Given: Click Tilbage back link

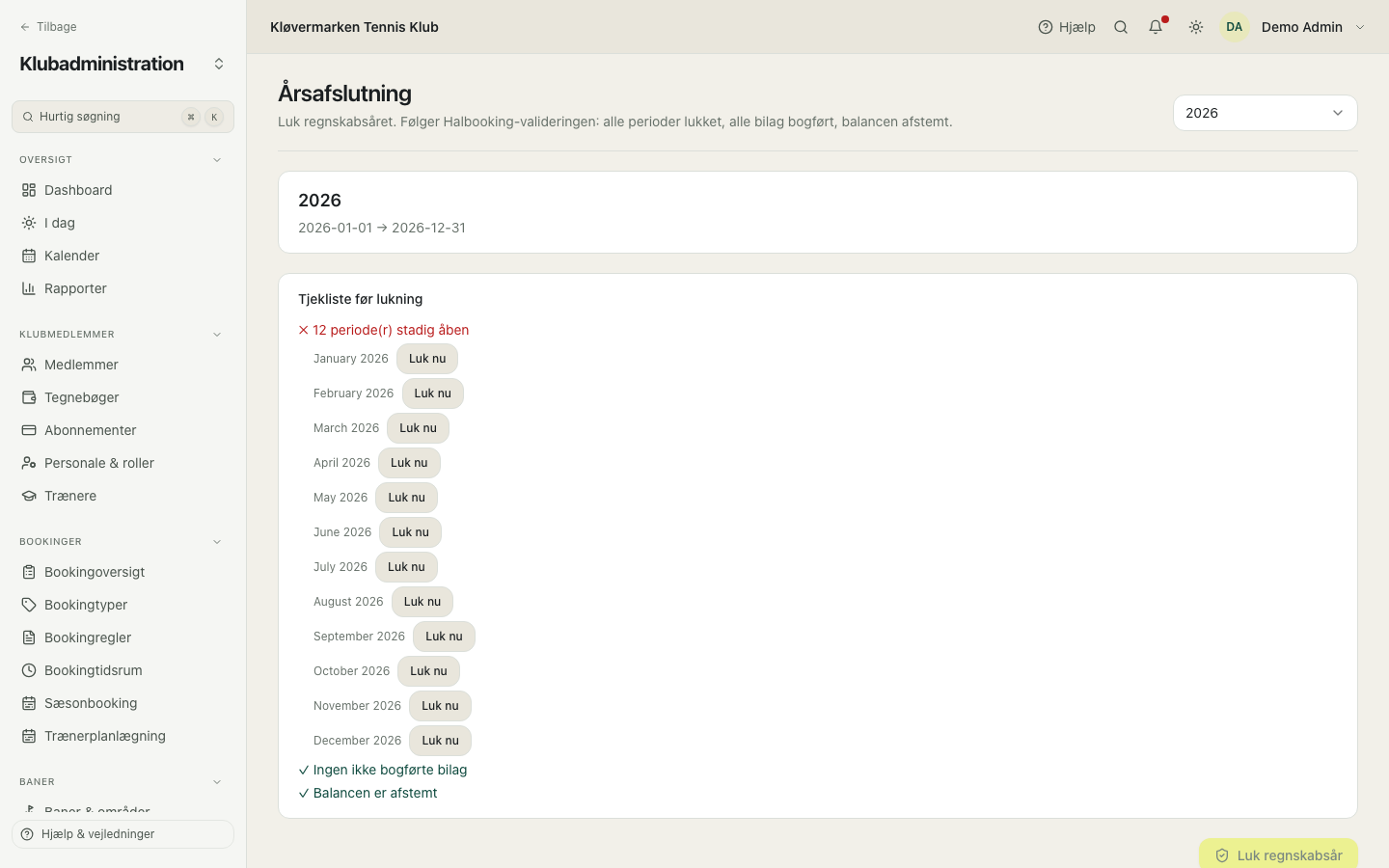Looking at the screenshot, I should 48,27.
